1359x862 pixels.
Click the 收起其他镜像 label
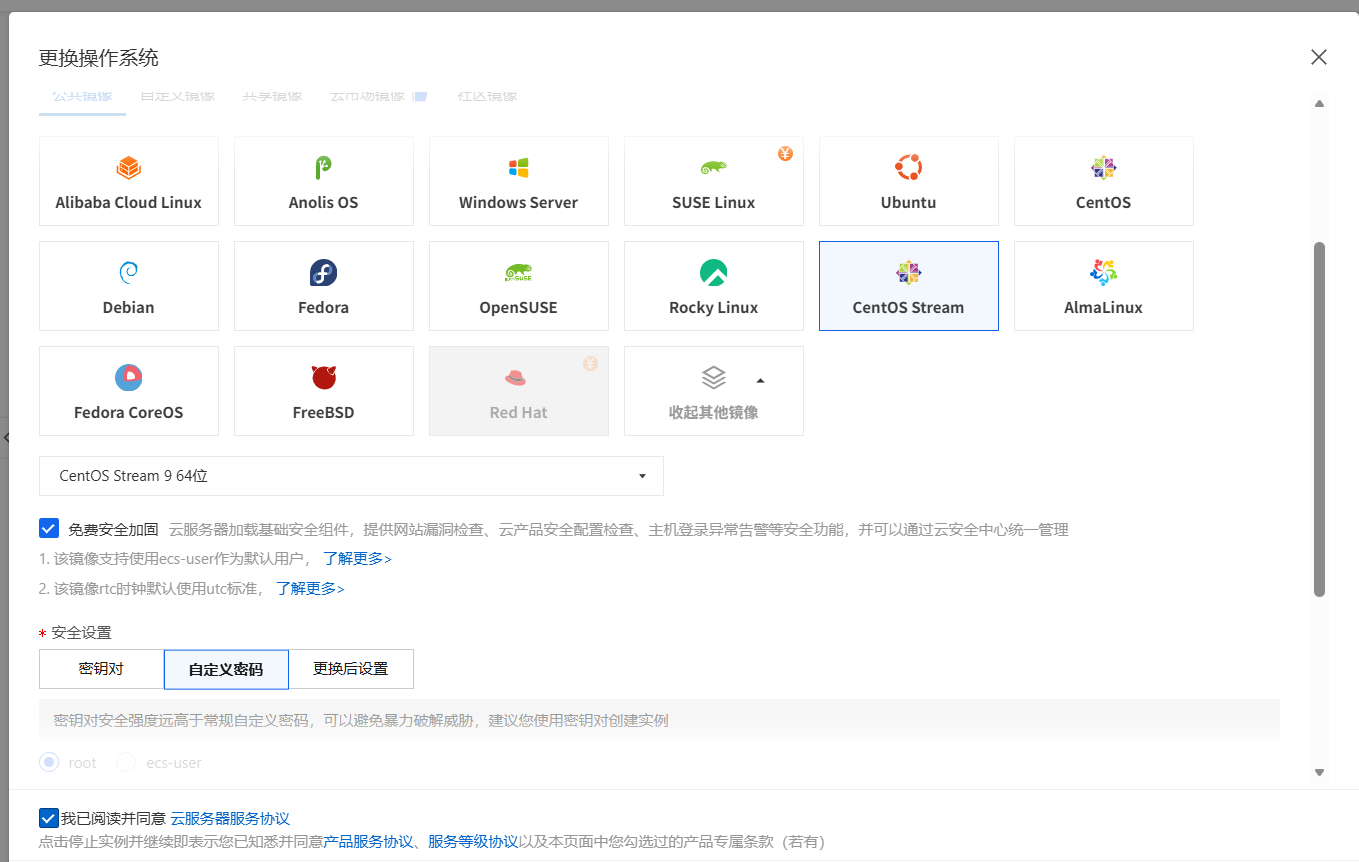coord(713,412)
